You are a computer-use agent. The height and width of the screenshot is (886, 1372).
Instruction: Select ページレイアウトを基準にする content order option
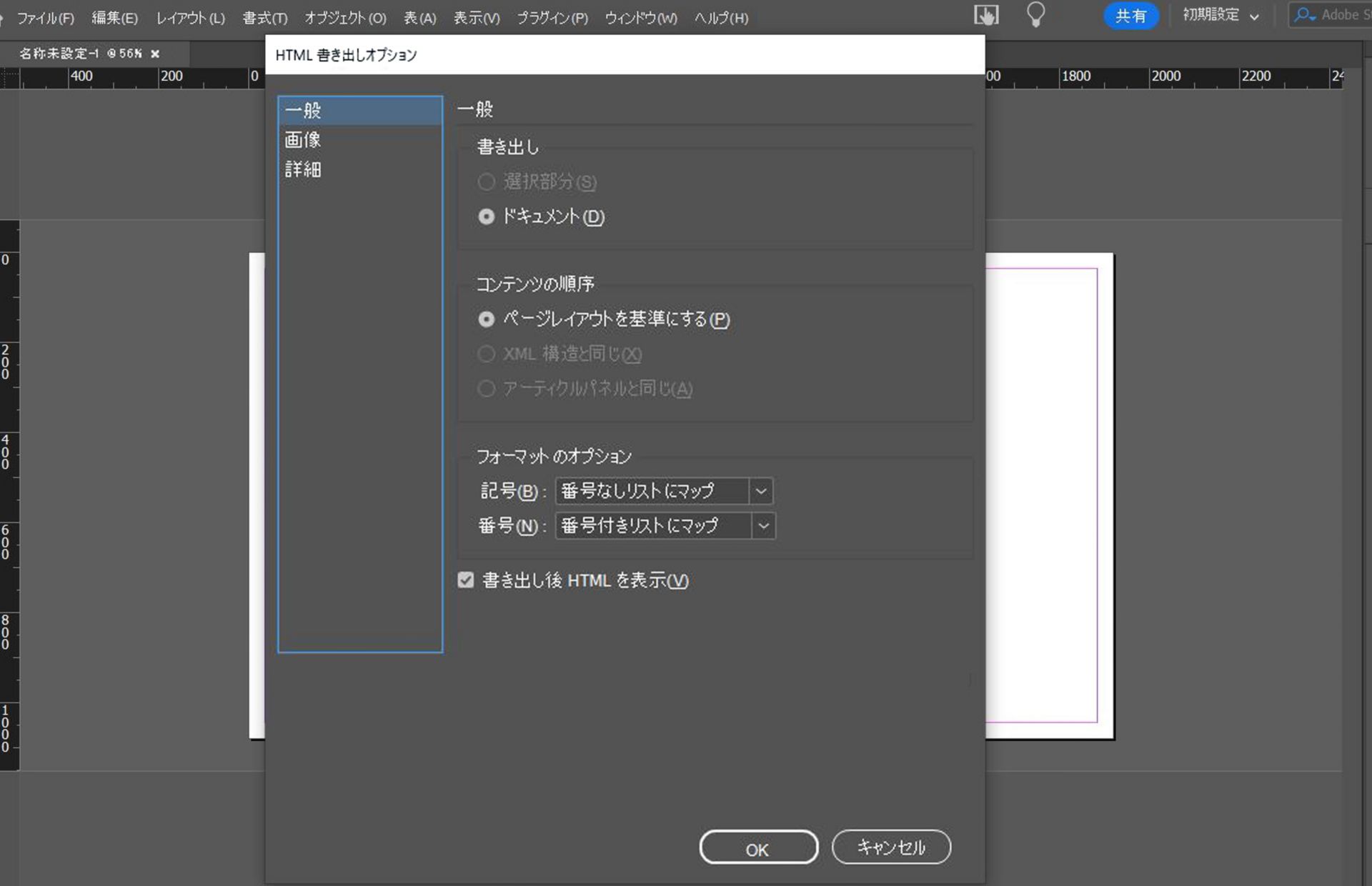click(487, 319)
